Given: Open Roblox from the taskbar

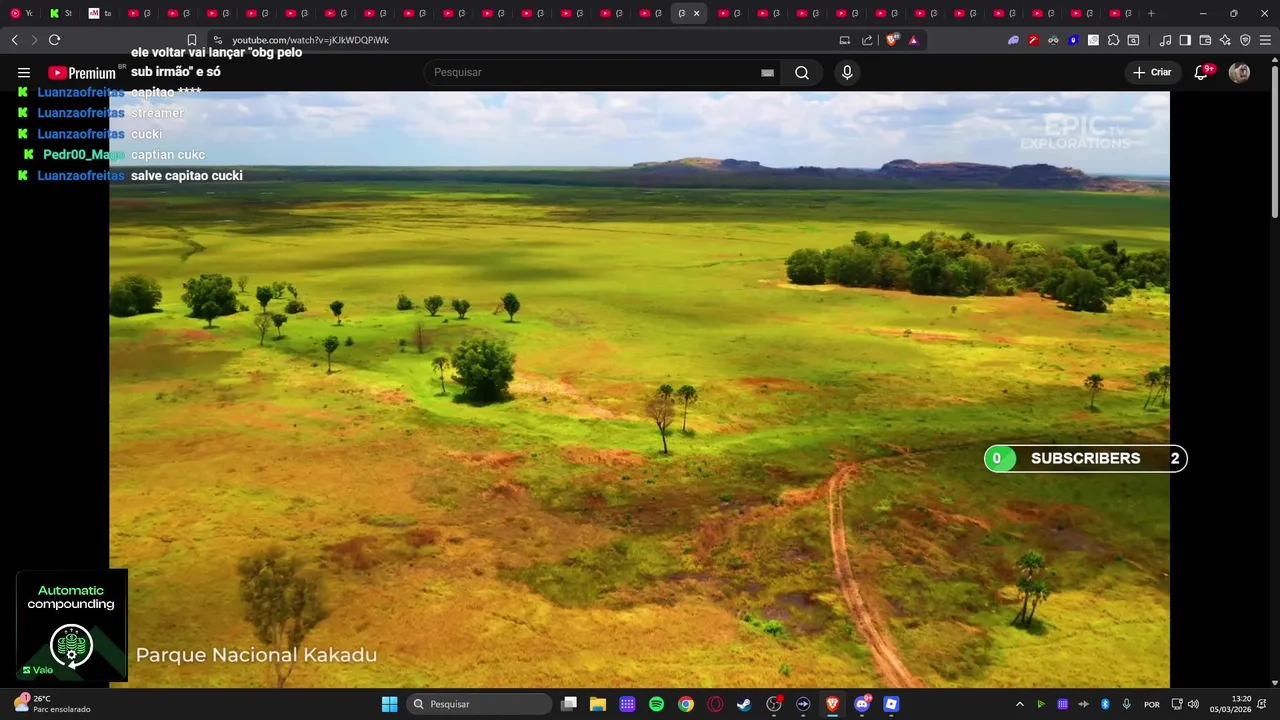Looking at the screenshot, I should pyautogui.click(x=891, y=704).
